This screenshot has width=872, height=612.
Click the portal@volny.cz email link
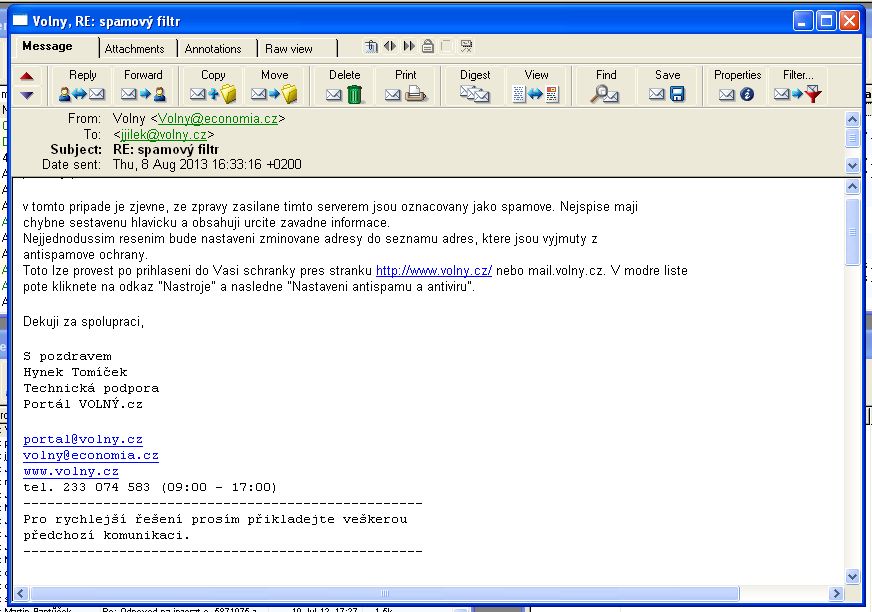click(x=83, y=440)
